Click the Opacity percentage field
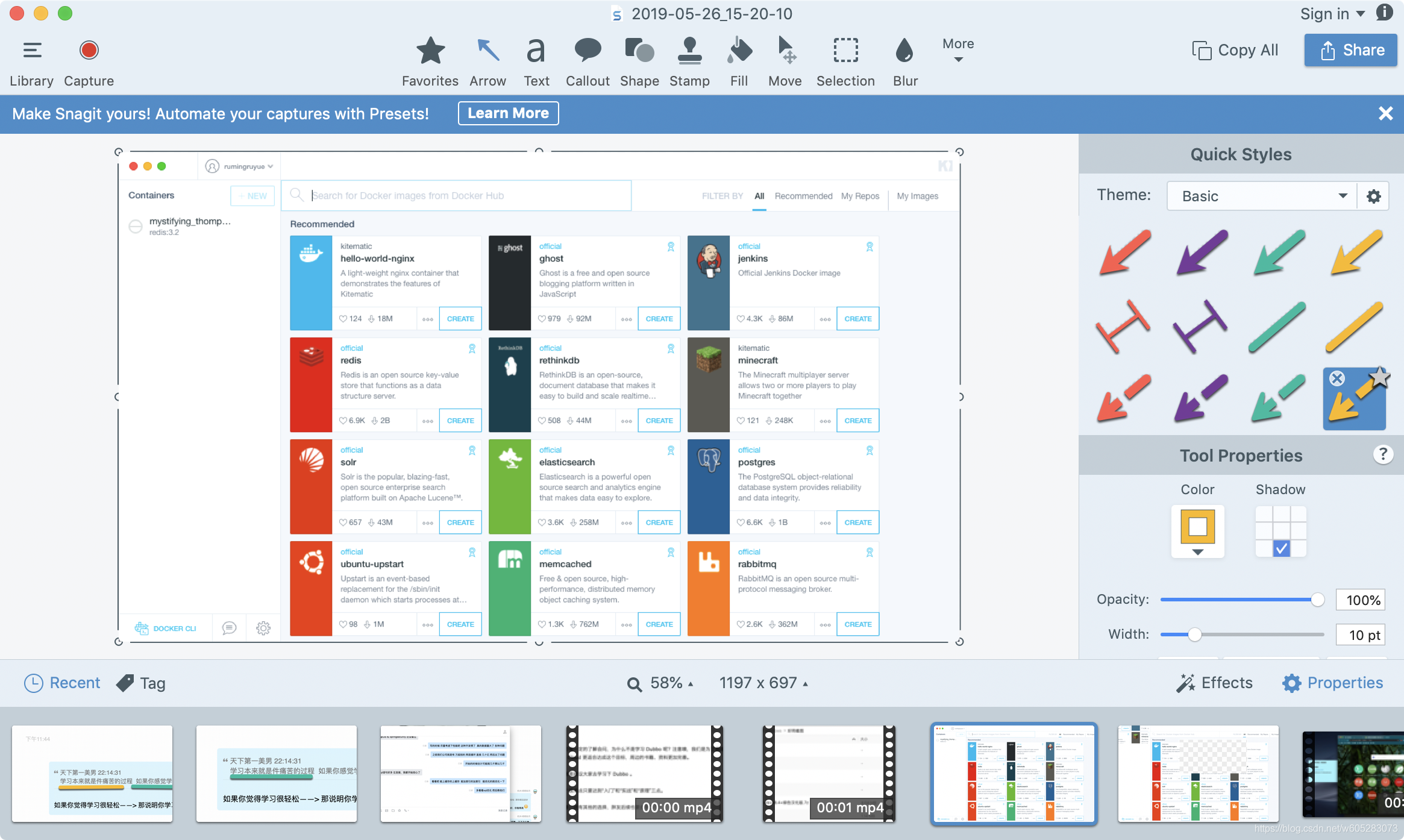 1361,600
